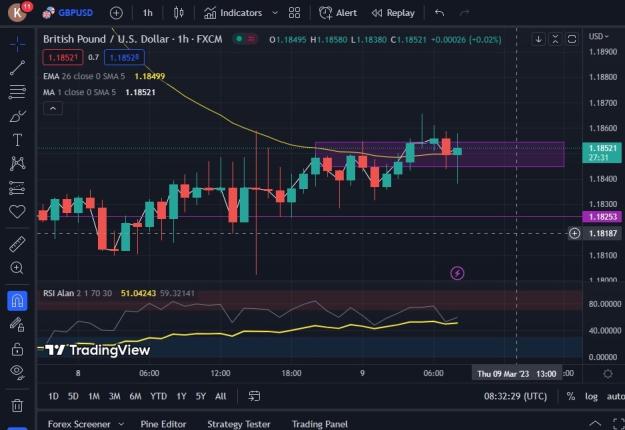Image resolution: width=625 pixels, height=430 pixels.
Task: Open the Fibonacci retracement tools
Action: tap(17, 92)
